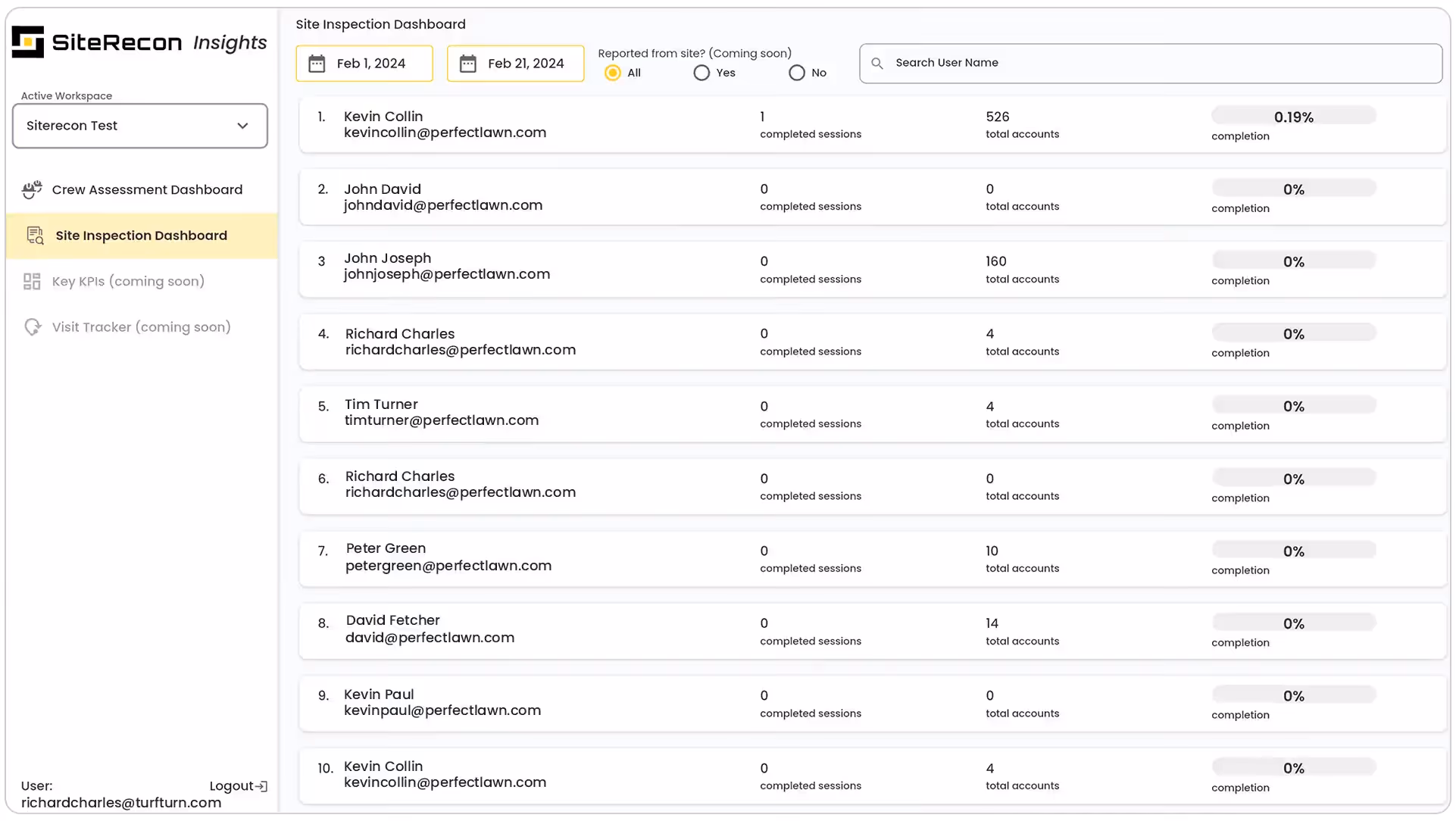
Task: Open the Key KPIs menu item
Action: pos(128,282)
